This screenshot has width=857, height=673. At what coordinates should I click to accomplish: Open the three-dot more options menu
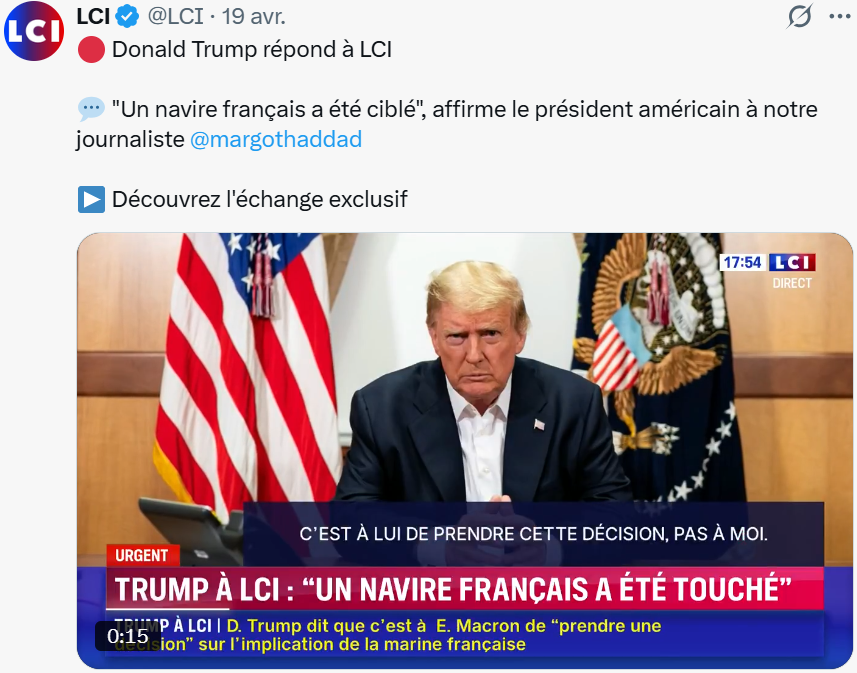pyautogui.click(x=840, y=16)
